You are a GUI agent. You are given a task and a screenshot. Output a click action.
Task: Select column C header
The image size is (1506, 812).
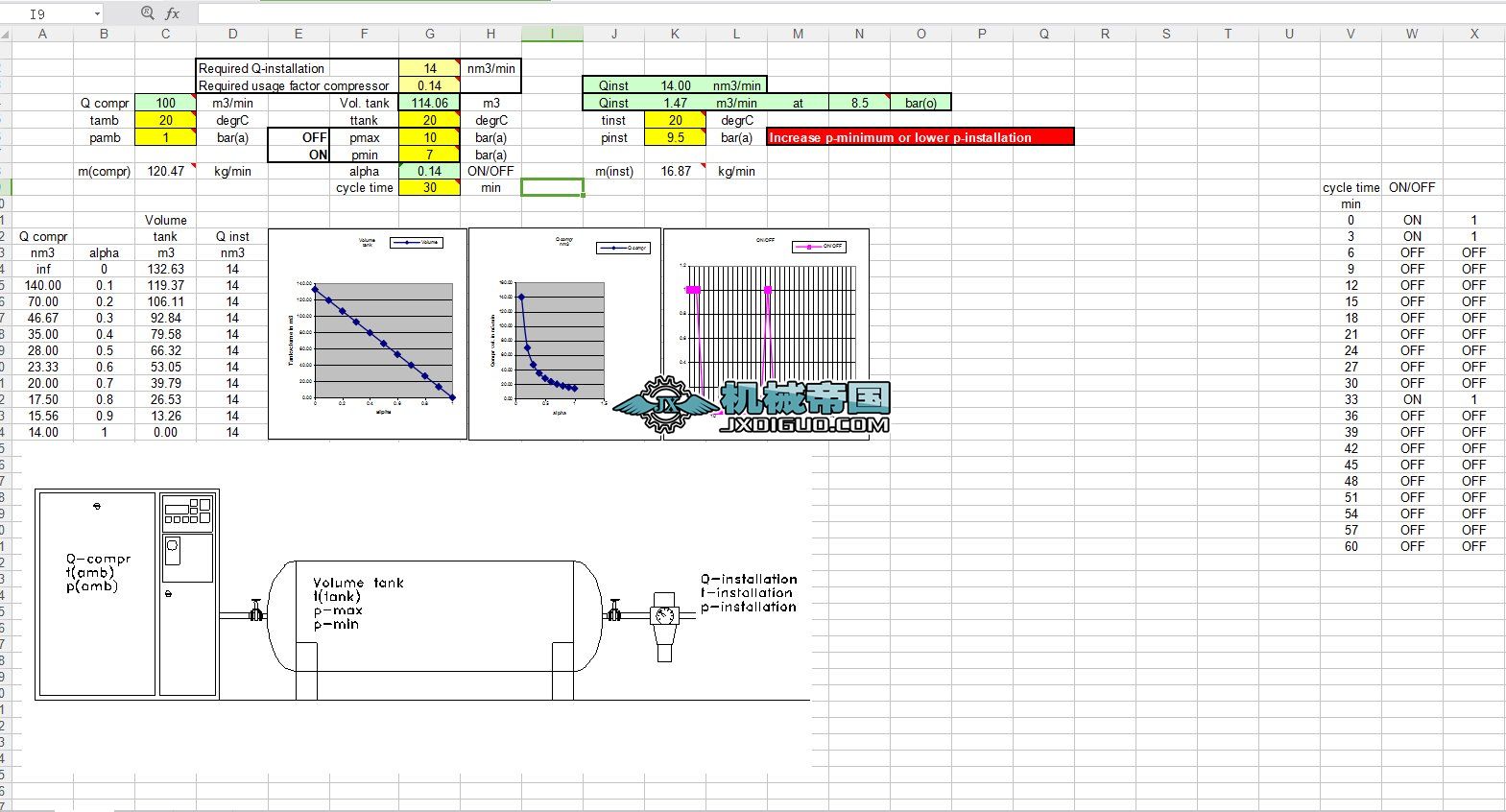coord(165,34)
